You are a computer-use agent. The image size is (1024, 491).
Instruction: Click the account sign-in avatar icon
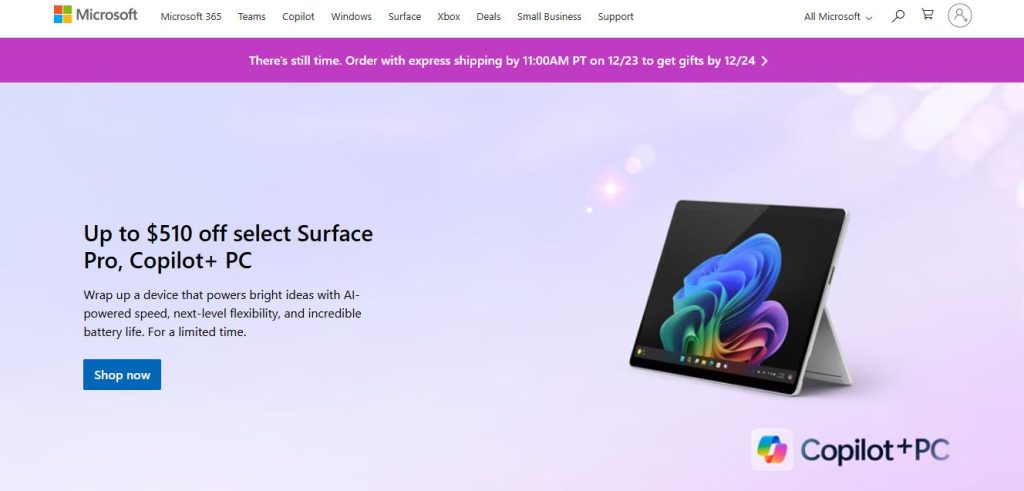pos(959,15)
